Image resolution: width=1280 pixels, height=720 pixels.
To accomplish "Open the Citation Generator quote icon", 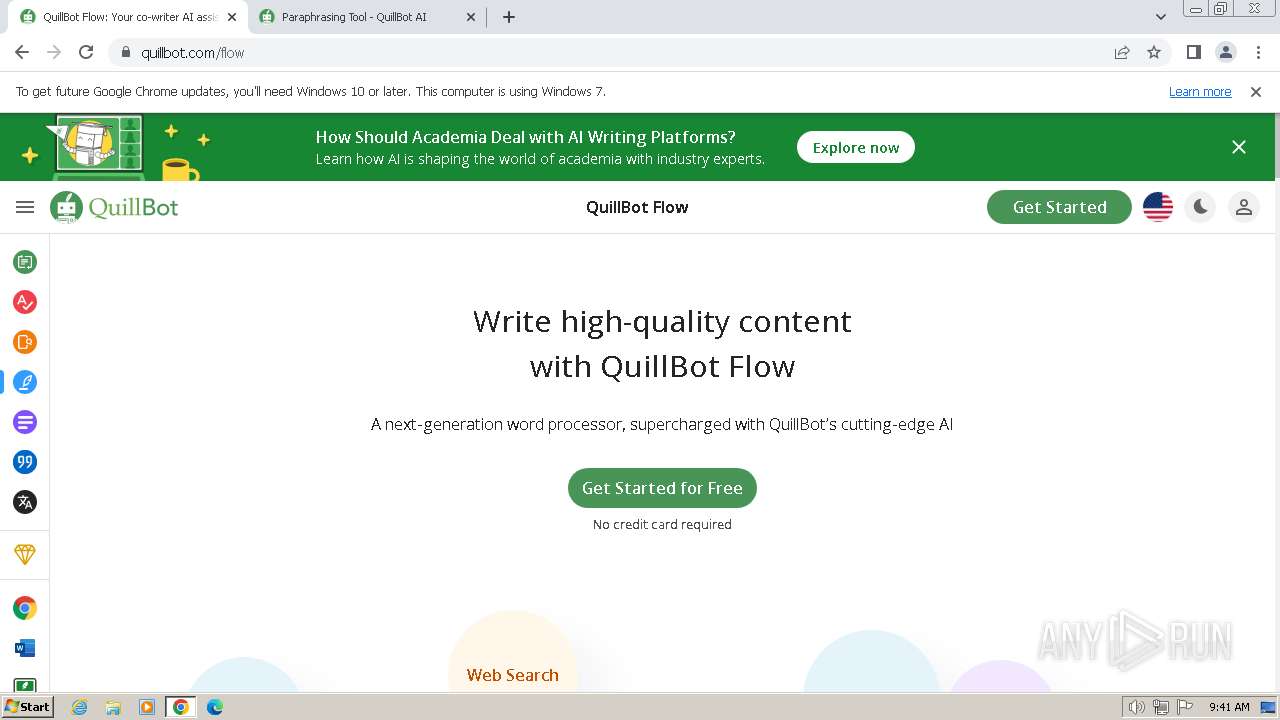I will (25, 462).
